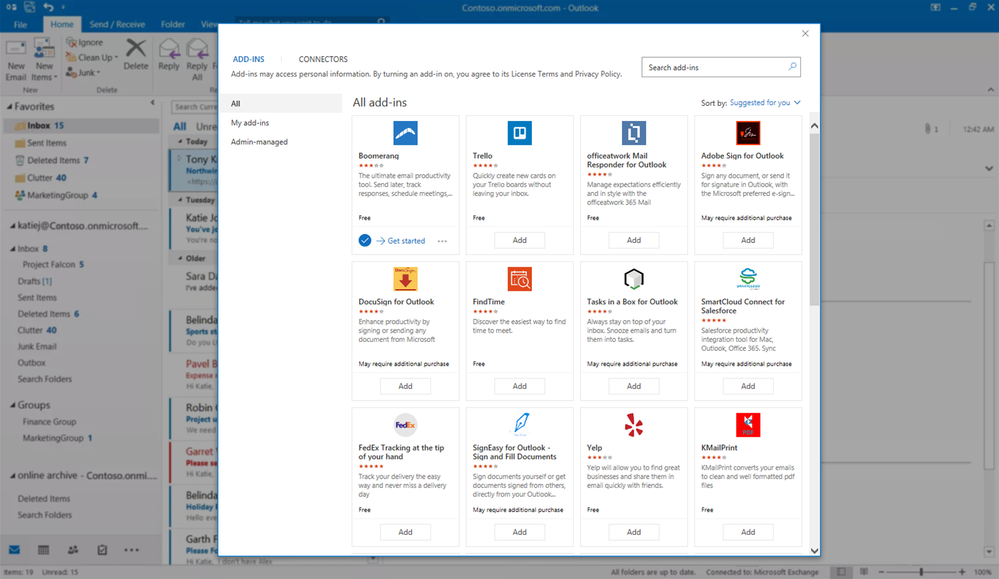Click the Adobe Sign for Outlook icon
Image resolution: width=999 pixels, height=579 pixels.
tap(748, 133)
